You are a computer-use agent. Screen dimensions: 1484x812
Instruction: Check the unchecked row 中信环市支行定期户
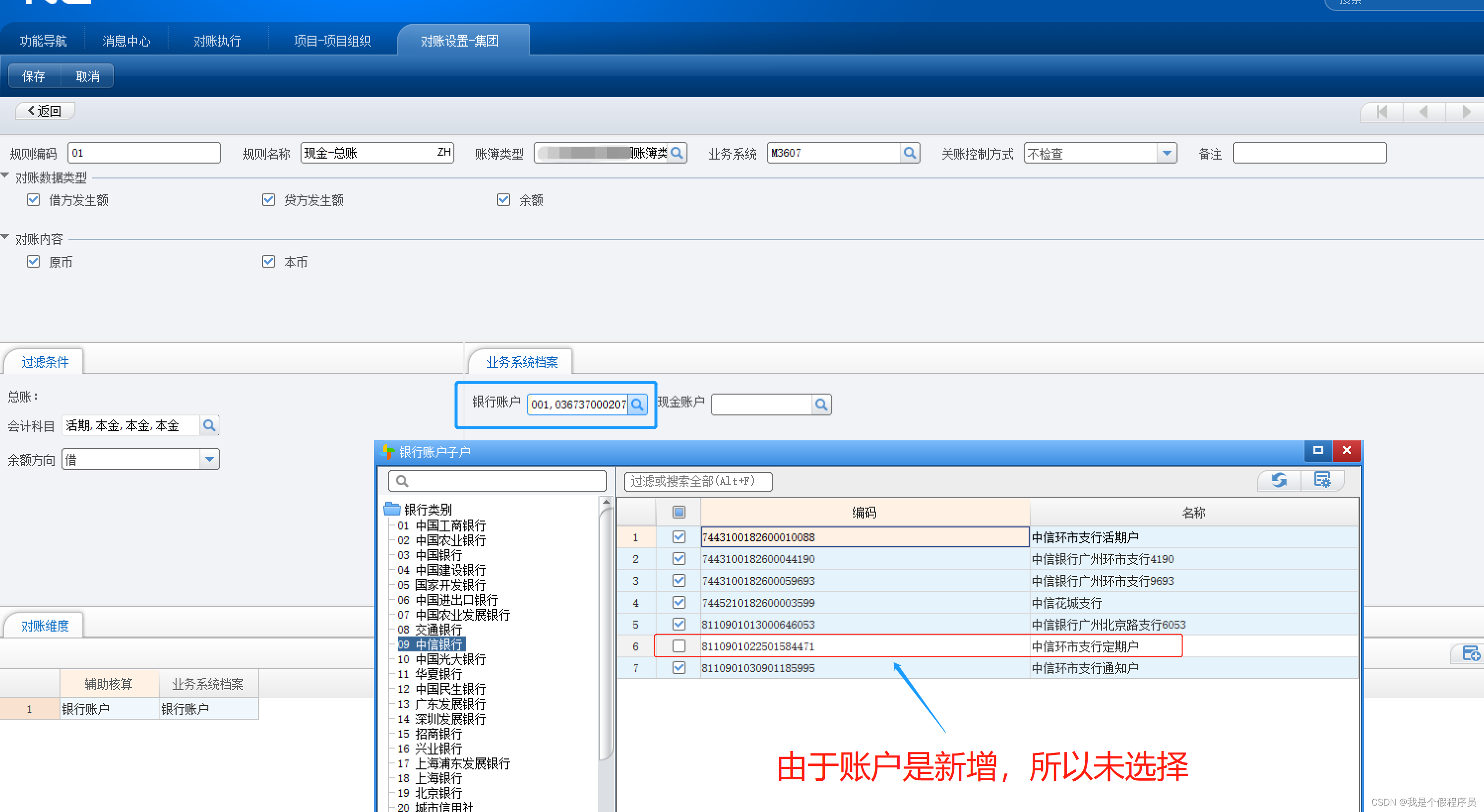pos(679,646)
